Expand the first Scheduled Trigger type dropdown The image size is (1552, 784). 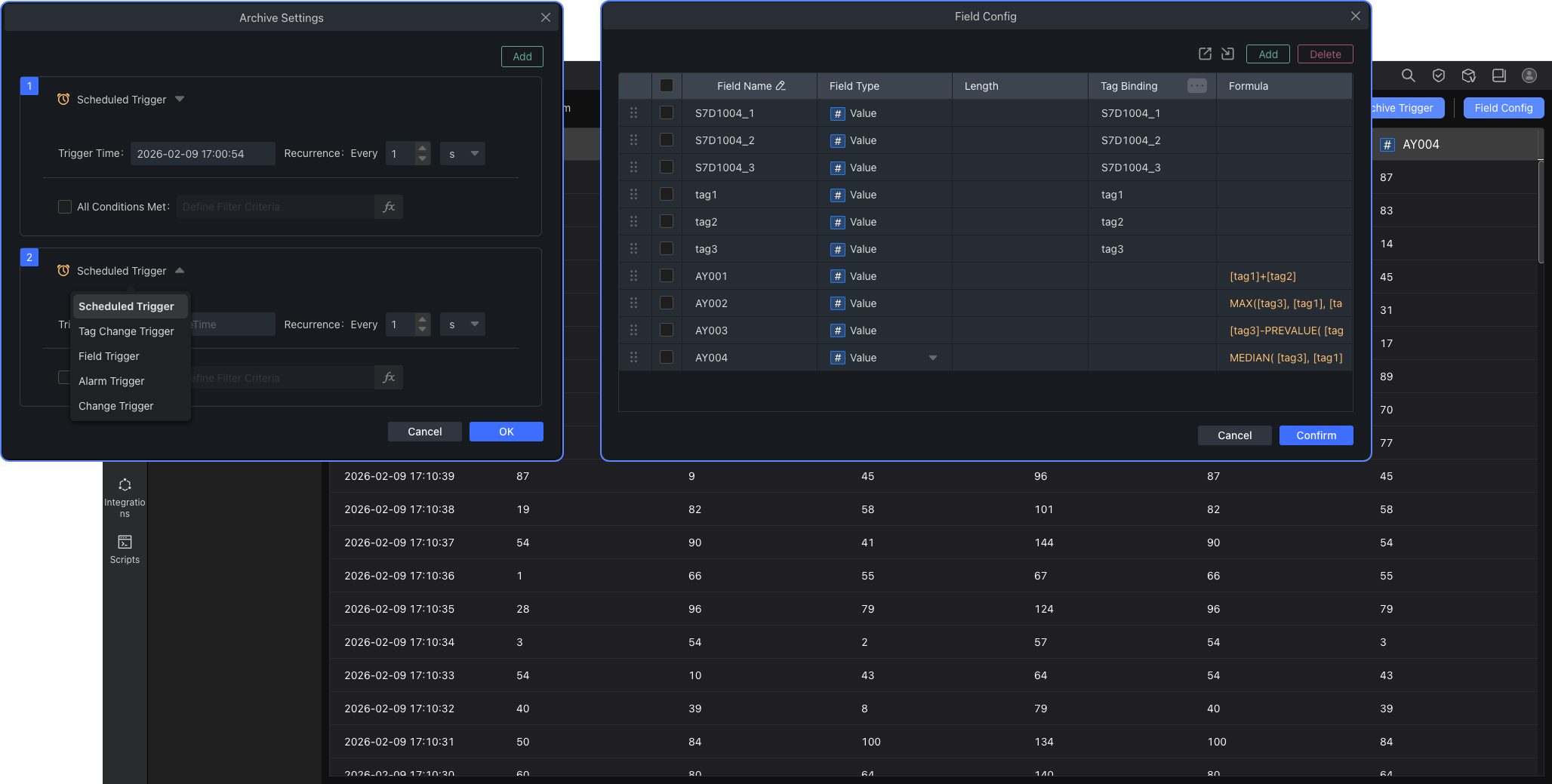point(180,99)
